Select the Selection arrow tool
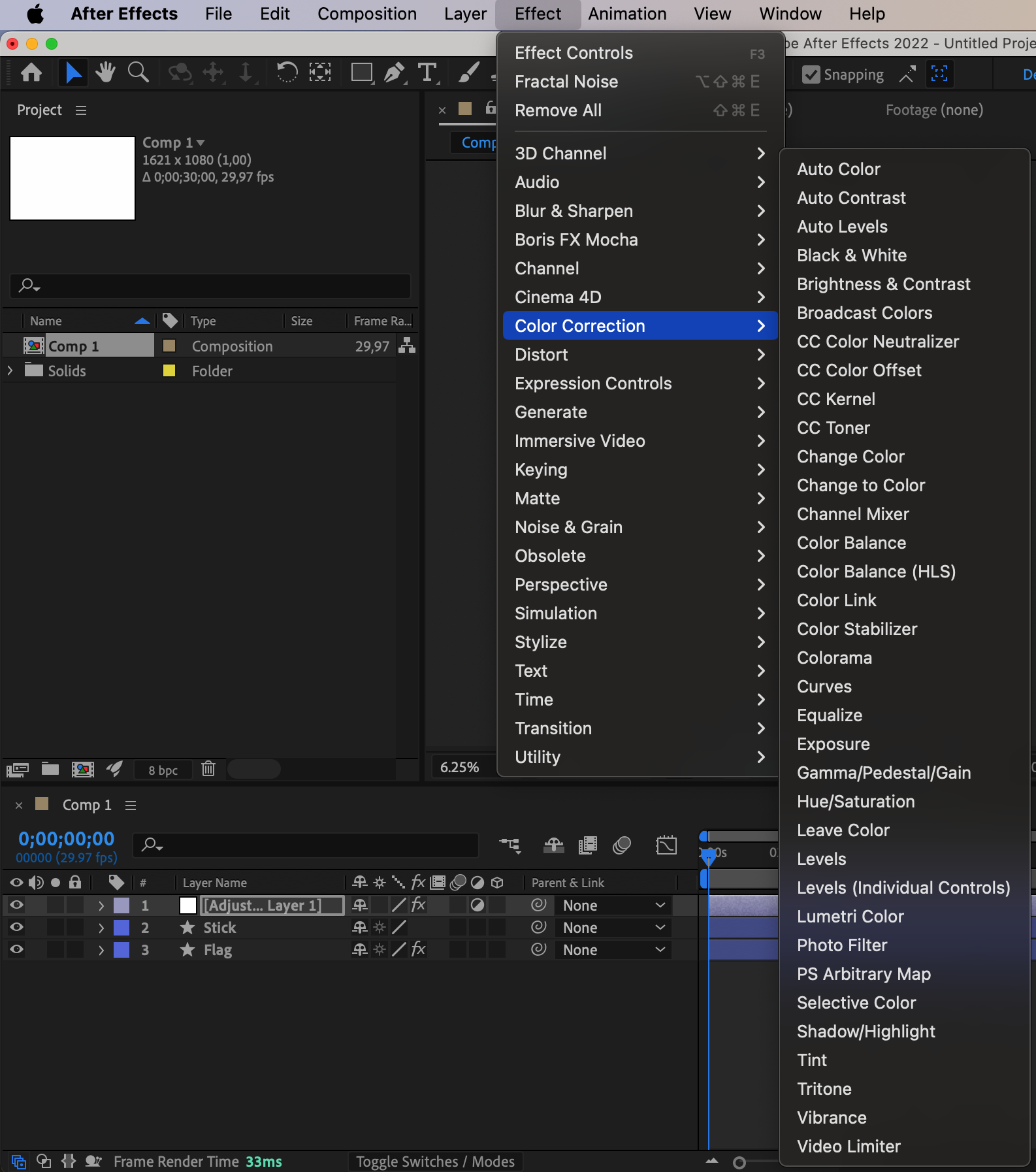This screenshot has height=1172, width=1036. [x=73, y=73]
